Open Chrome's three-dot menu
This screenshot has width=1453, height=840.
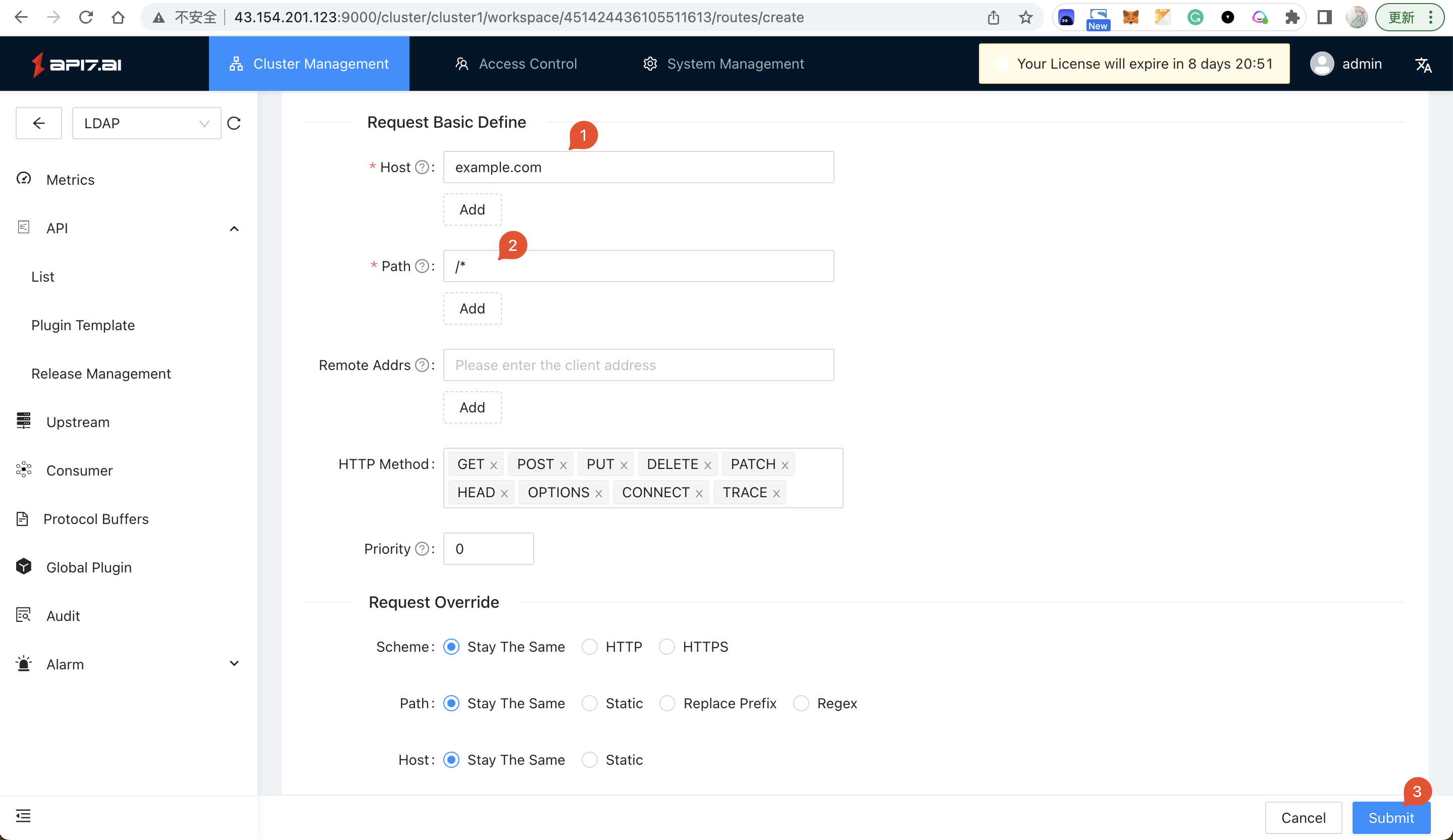tap(1431, 17)
